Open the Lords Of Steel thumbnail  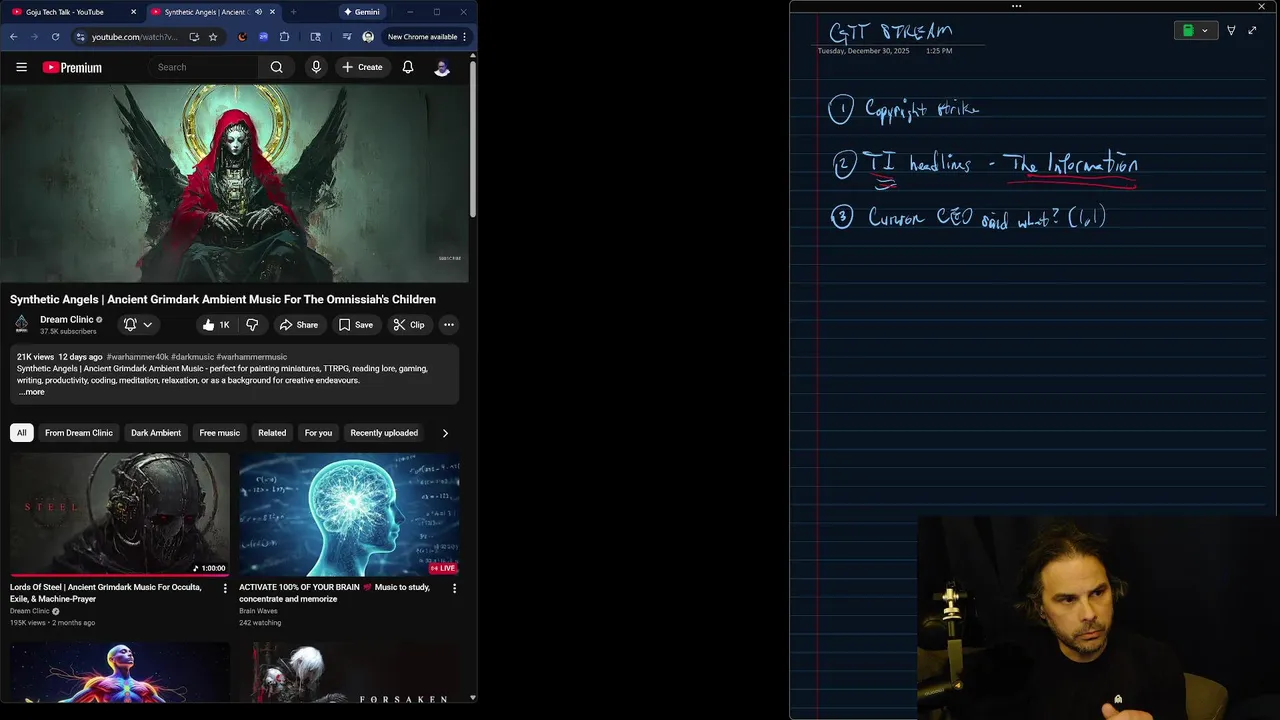click(x=120, y=515)
